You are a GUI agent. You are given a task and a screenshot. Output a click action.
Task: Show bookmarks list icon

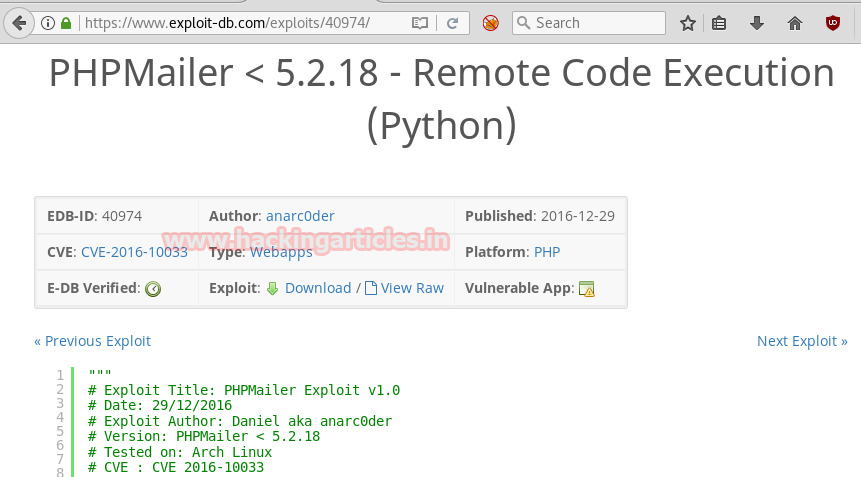[719, 23]
